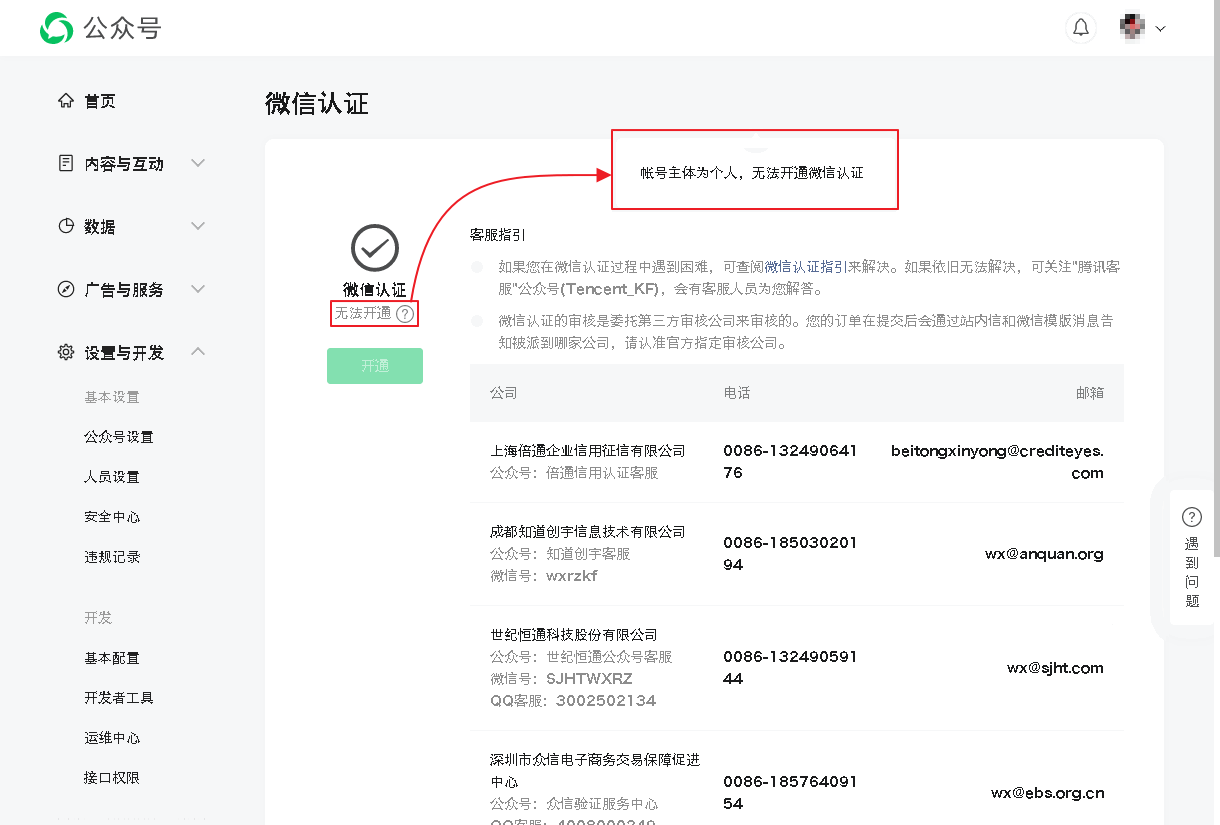This screenshot has height=825, width=1220.
Task: Click the 数据 pie chart icon
Action: click(x=66, y=226)
